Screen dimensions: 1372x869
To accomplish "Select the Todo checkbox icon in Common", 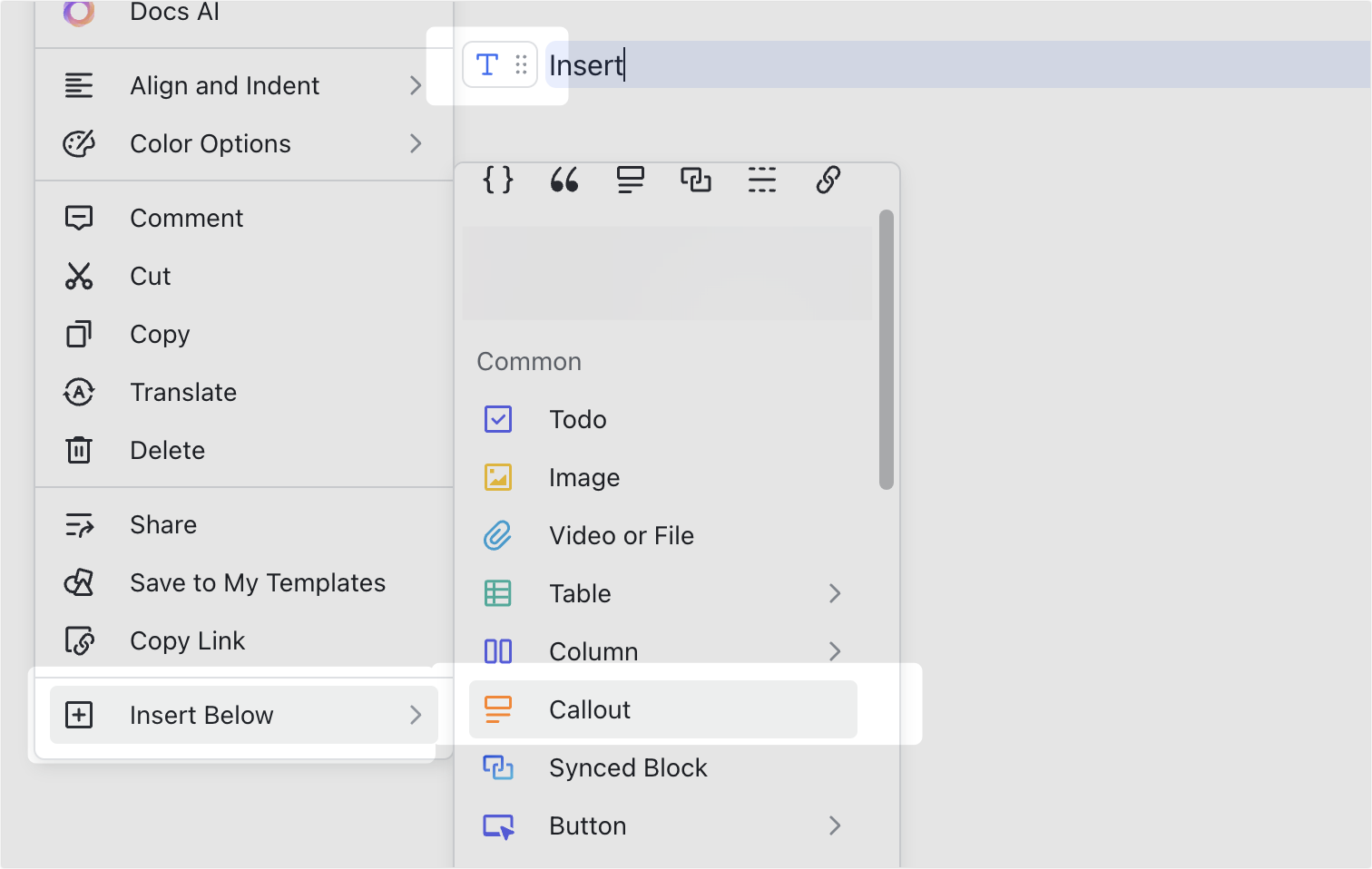I will (498, 419).
